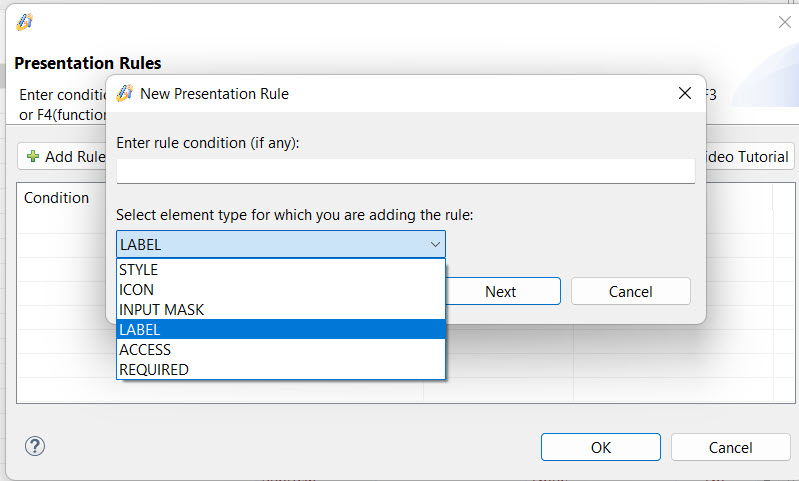Collapse the element type combo box arrow

click(435, 245)
